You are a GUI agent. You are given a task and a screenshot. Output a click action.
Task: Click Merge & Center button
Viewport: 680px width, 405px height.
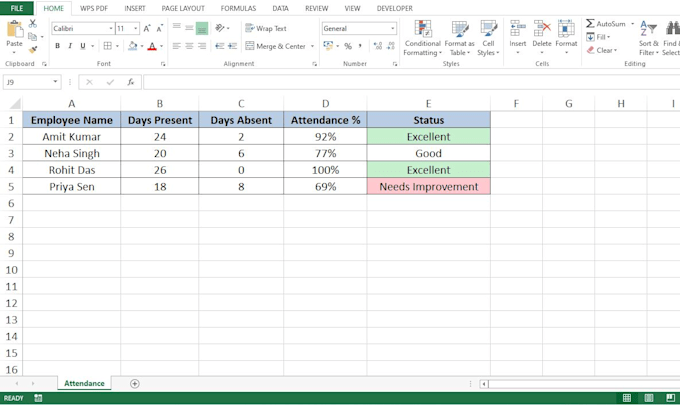click(275, 46)
